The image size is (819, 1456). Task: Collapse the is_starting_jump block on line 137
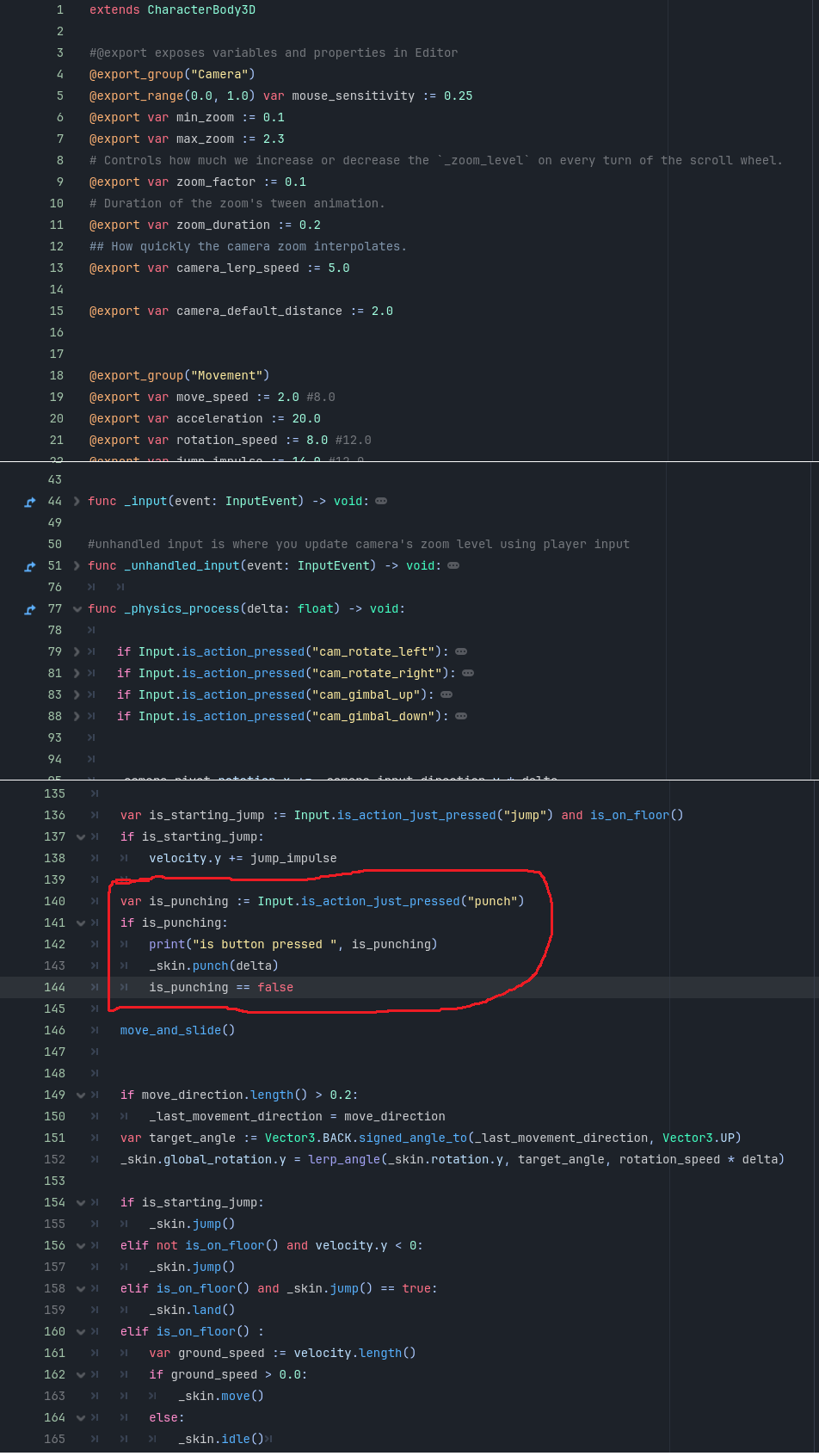pos(81,836)
